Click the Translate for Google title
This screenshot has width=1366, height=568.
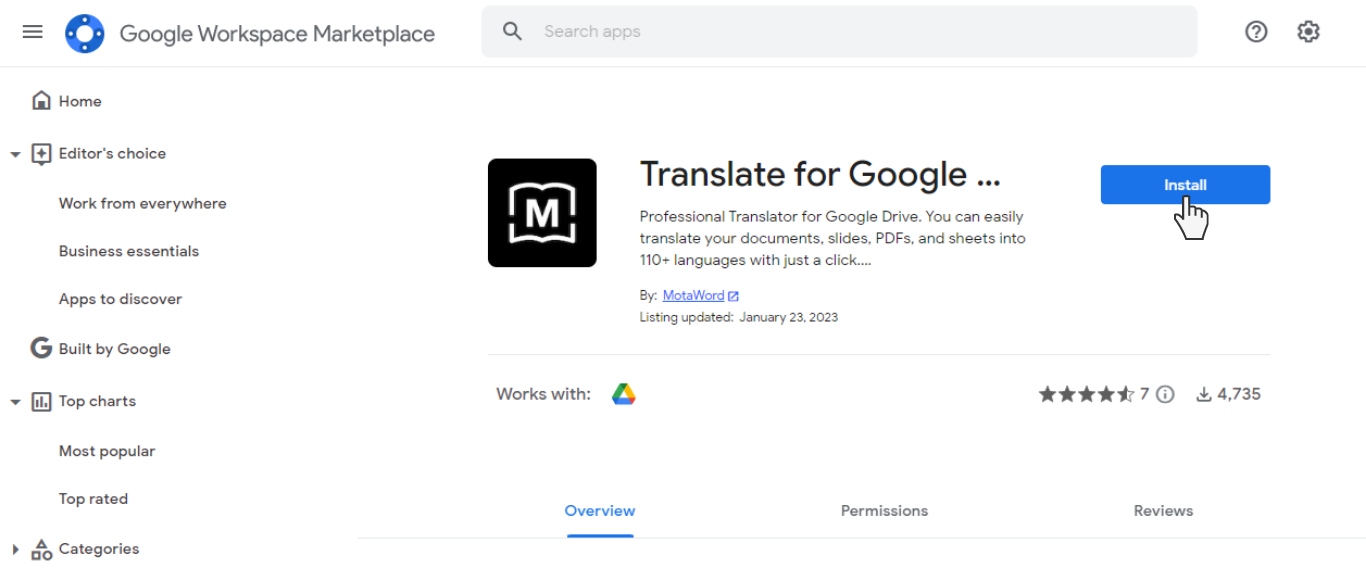pyautogui.click(x=820, y=174)
